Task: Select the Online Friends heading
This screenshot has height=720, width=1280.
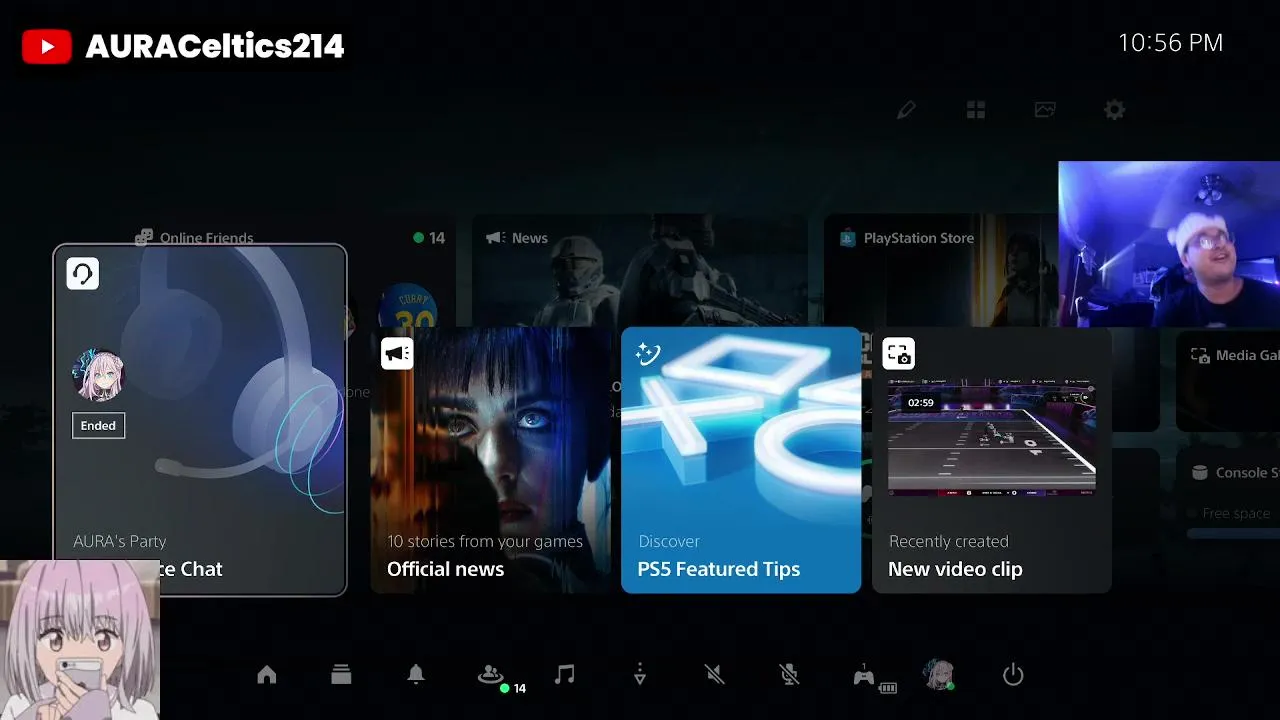Action: click(195, 238)
